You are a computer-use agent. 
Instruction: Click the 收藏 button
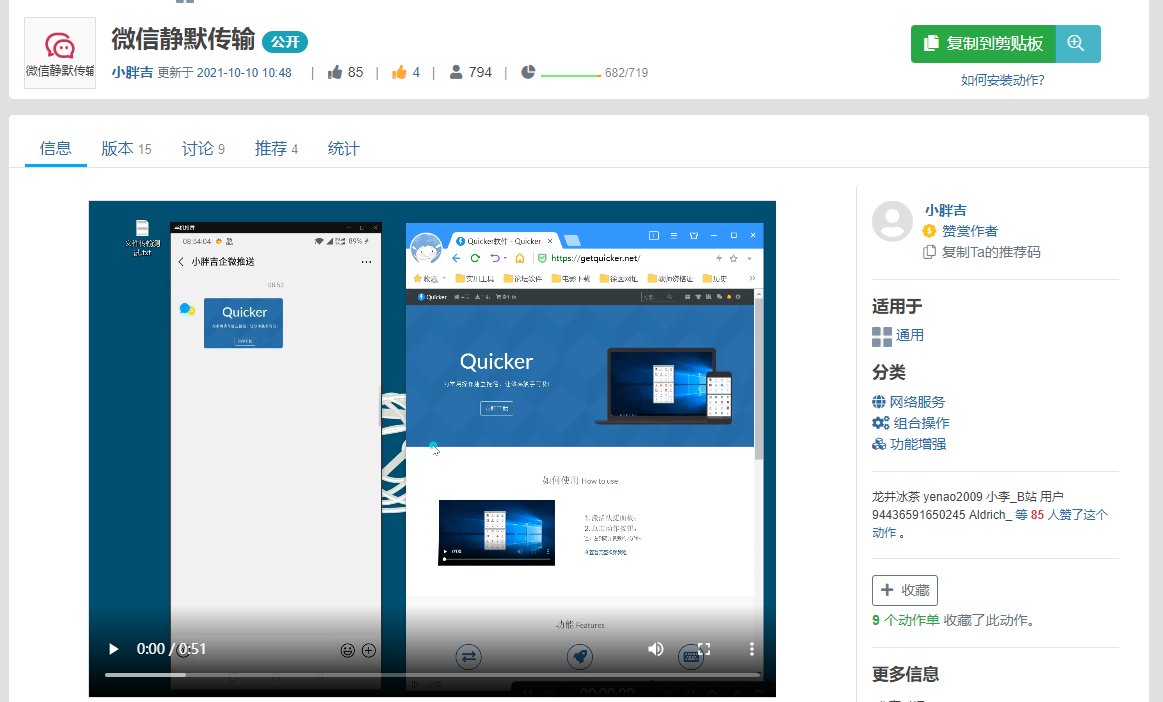tap(905, 591)
